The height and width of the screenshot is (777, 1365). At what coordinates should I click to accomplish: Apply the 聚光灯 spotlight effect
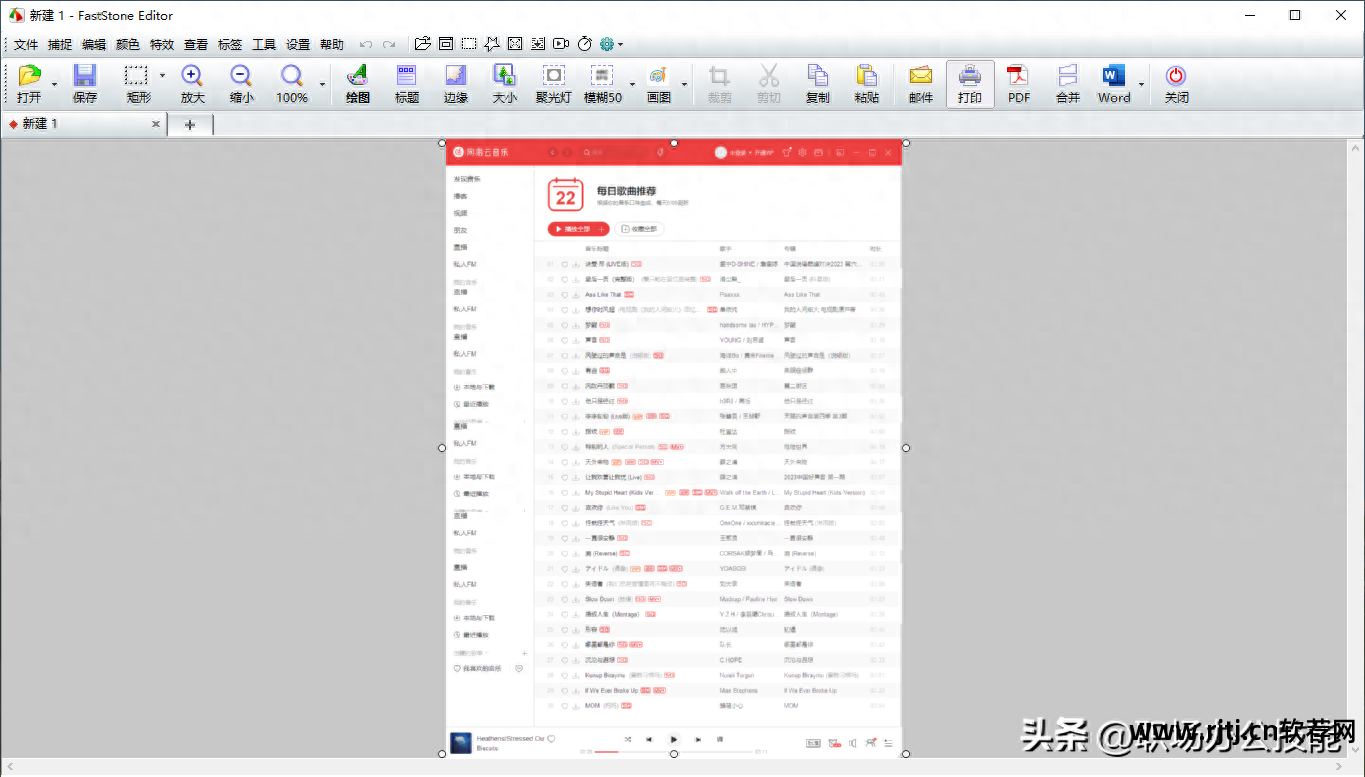(553, 80)
